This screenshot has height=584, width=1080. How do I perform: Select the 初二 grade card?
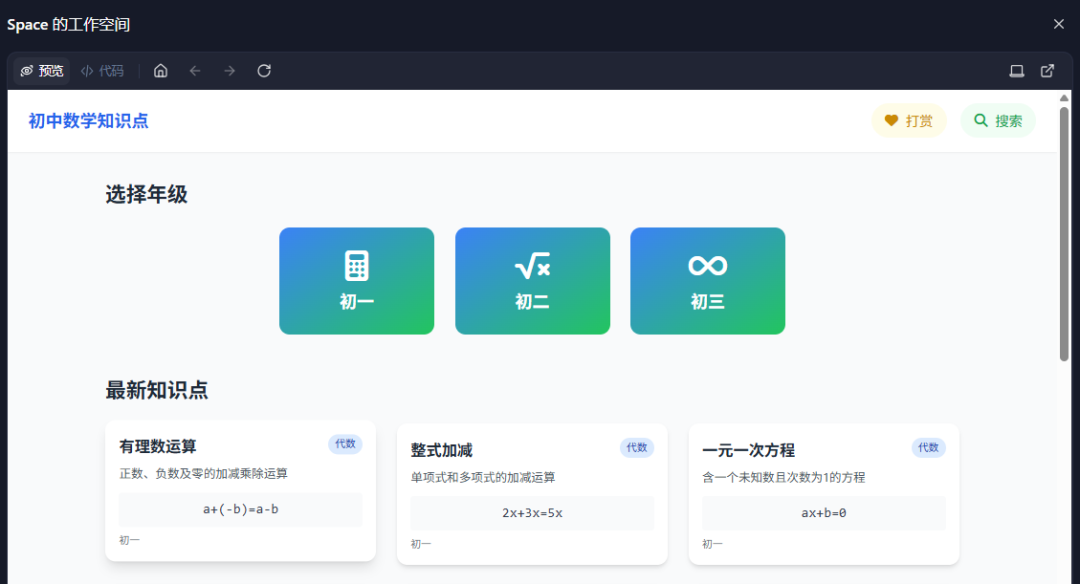point(532,280)
